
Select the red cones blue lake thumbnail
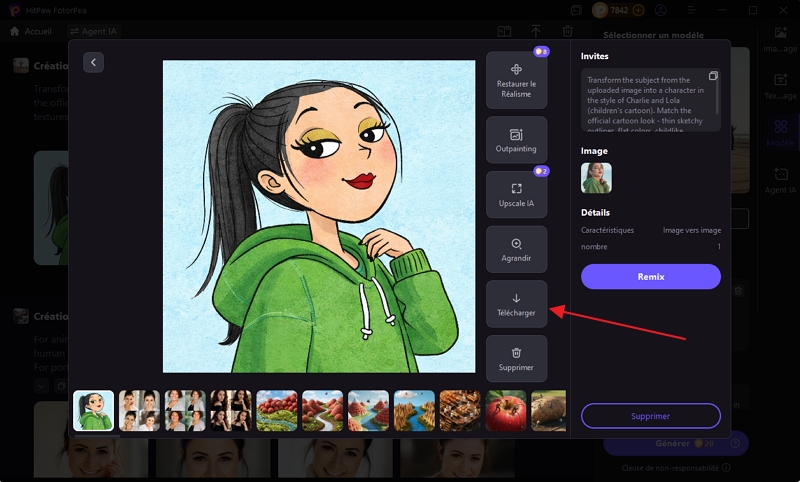click(368, 411)
